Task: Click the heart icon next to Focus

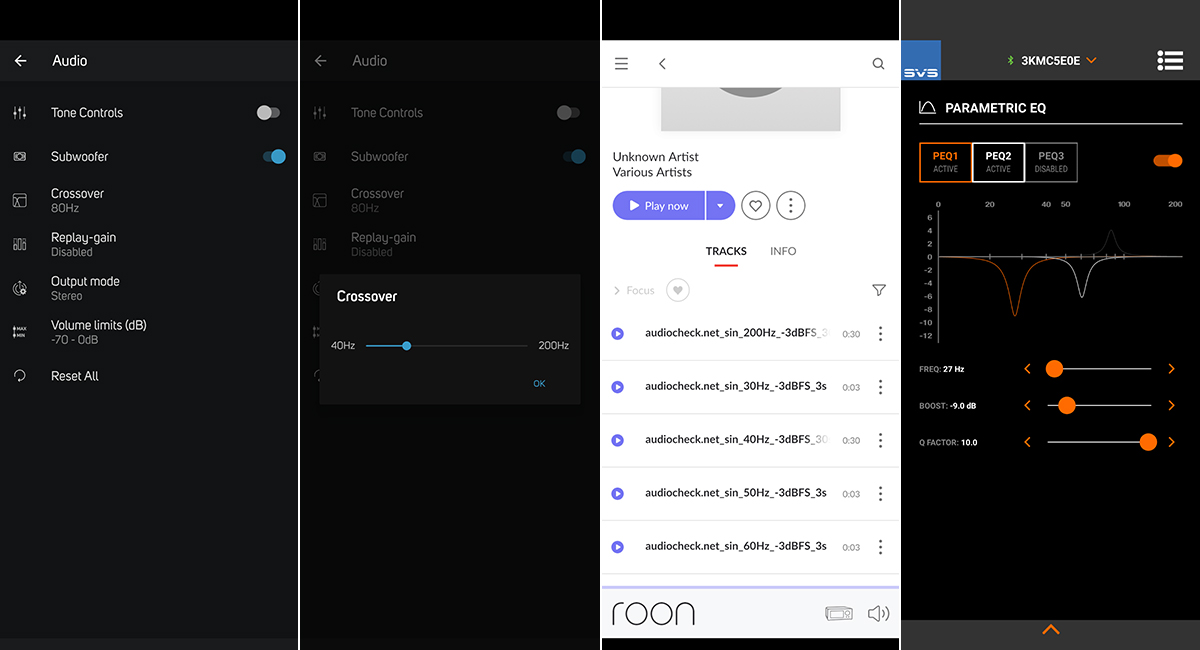Action: click(678, 290)
